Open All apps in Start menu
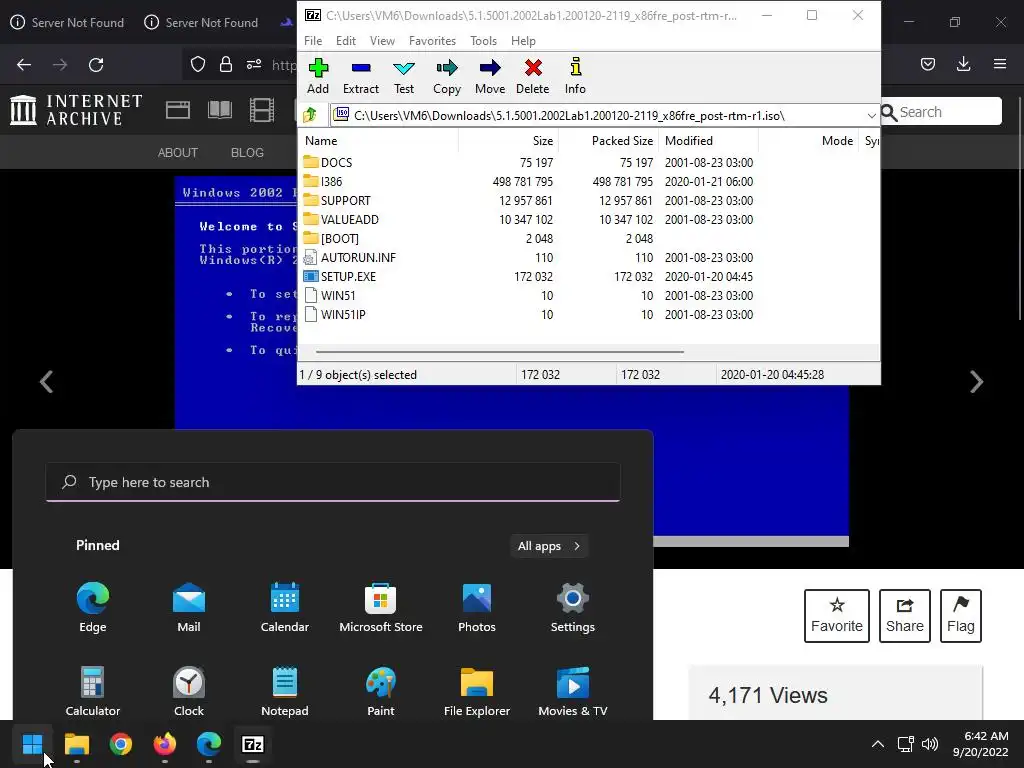 [x=549, y=546]
